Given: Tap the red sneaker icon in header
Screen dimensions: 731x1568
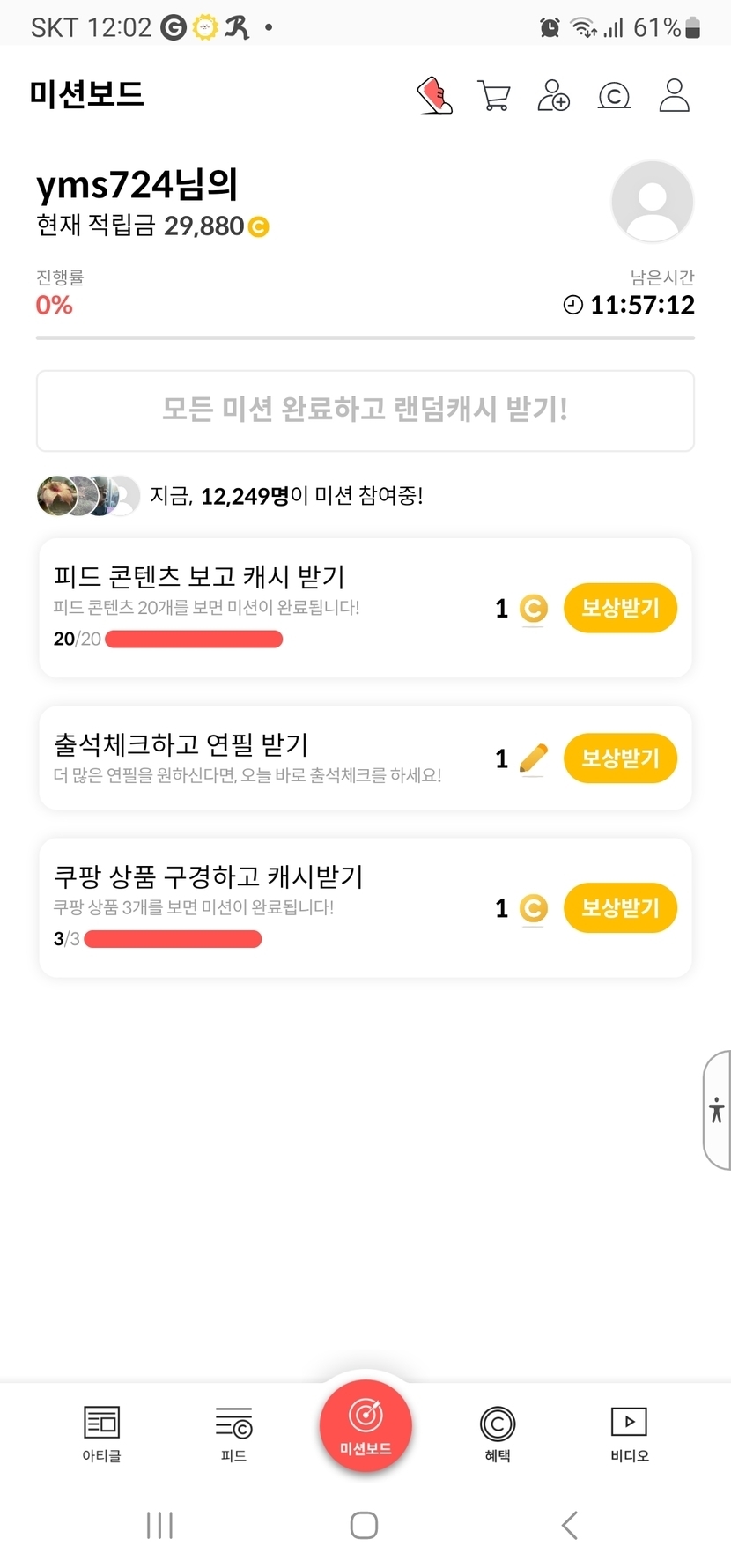Looking at the screenshot, I should point(434,95).
